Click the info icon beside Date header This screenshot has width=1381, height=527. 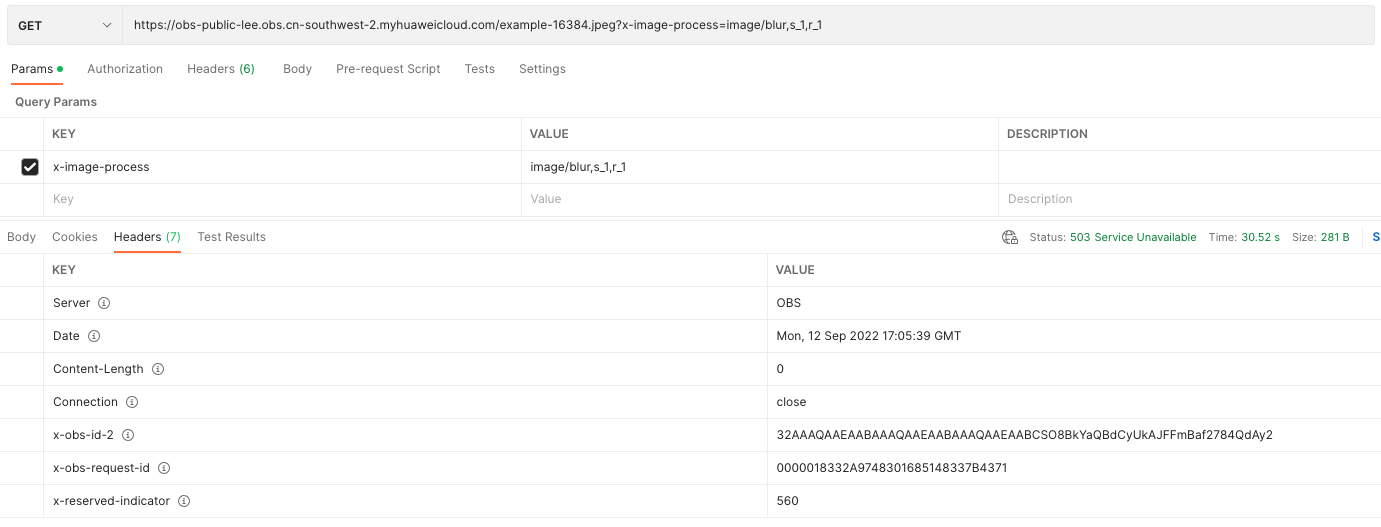(x=94, y=336)
